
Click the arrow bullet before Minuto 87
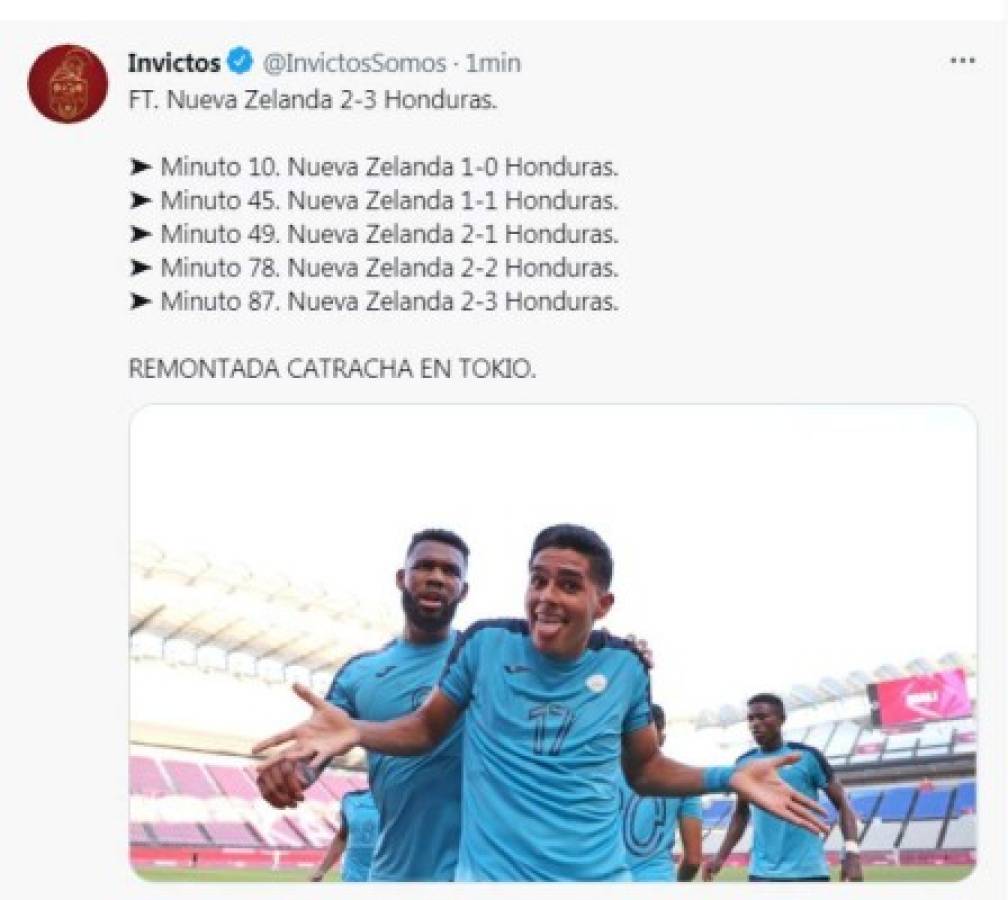coord(141,302)
